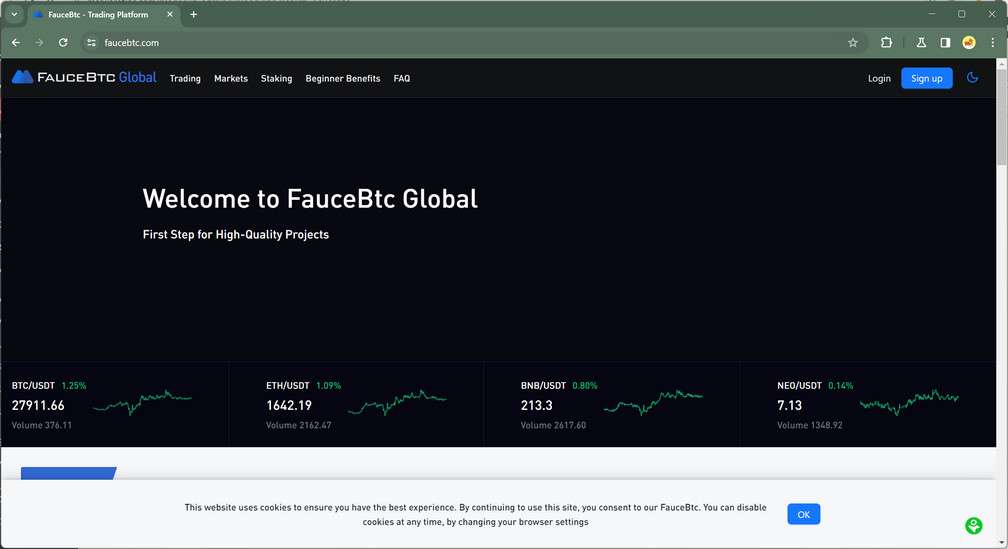Open the BTC/USDT price chart card

click(115, 405)
